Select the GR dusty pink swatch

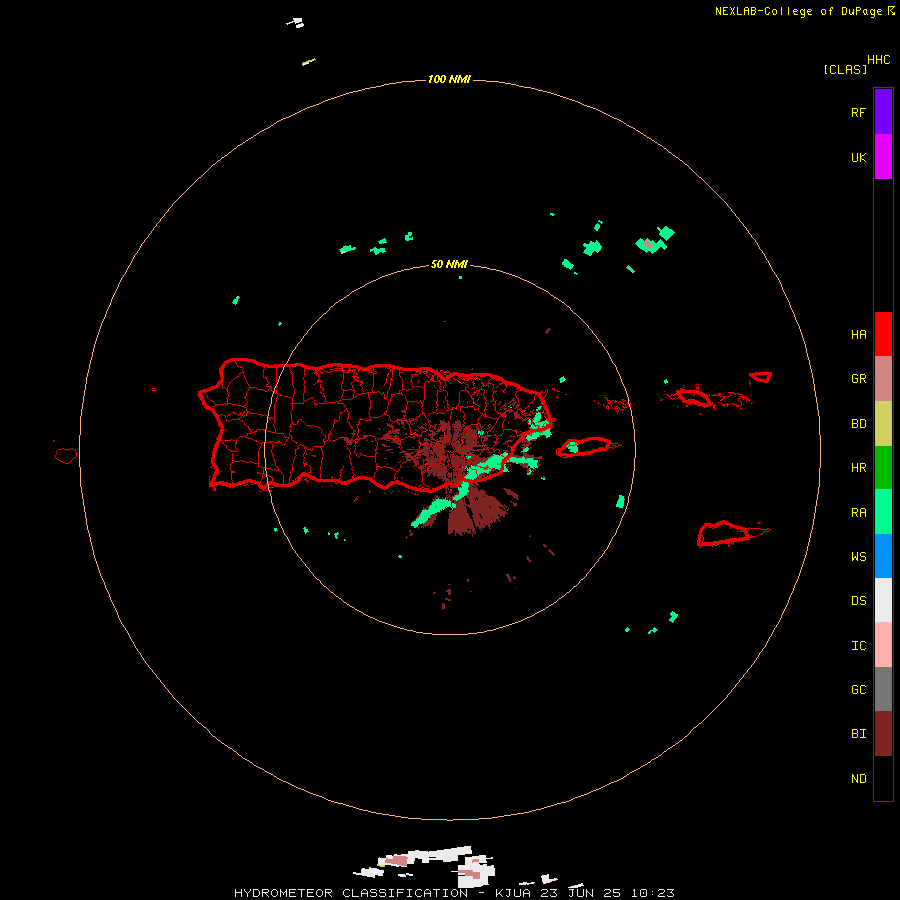883,379
